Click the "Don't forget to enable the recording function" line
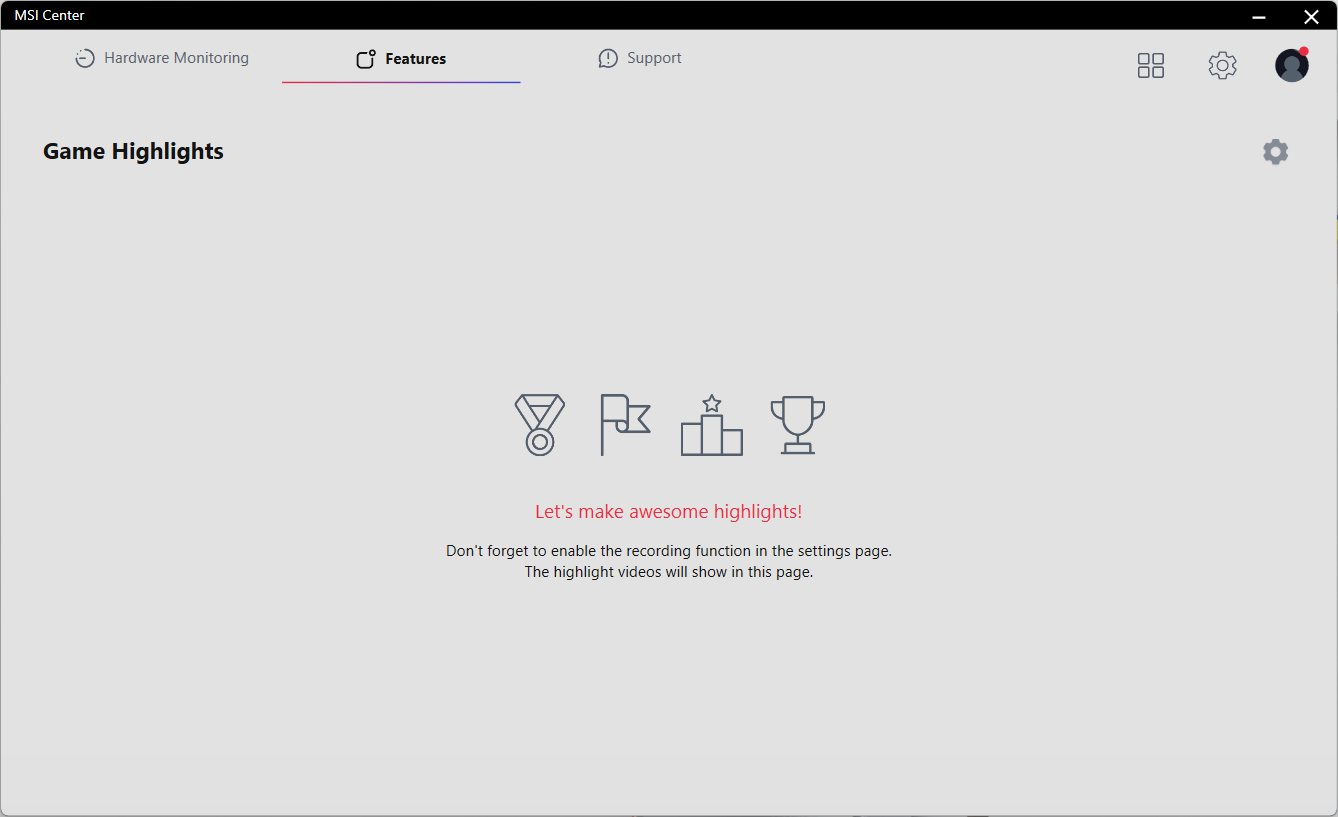 (669, 551)
